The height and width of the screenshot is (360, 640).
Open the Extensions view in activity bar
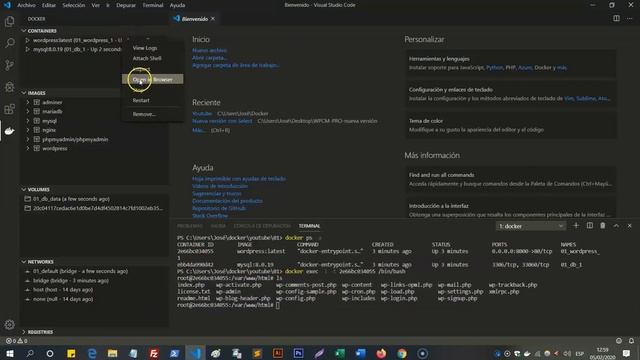(9, 109)
